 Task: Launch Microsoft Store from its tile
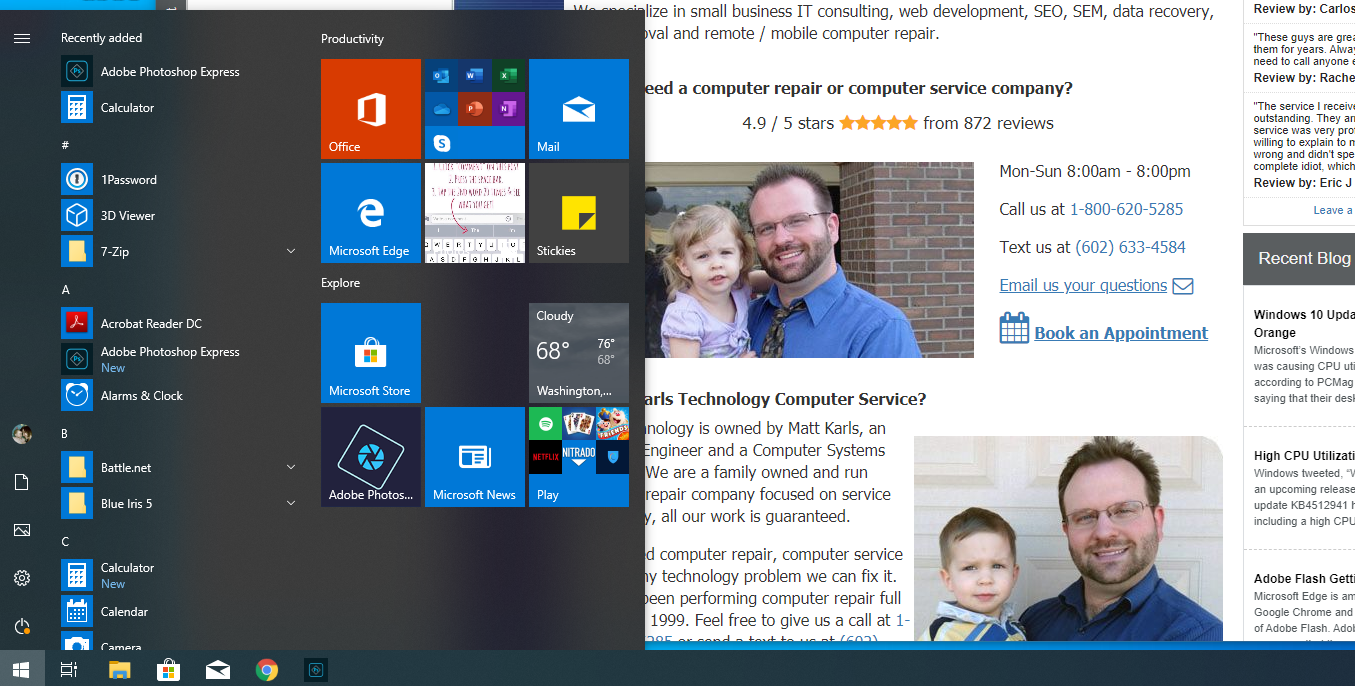point(371,353)
